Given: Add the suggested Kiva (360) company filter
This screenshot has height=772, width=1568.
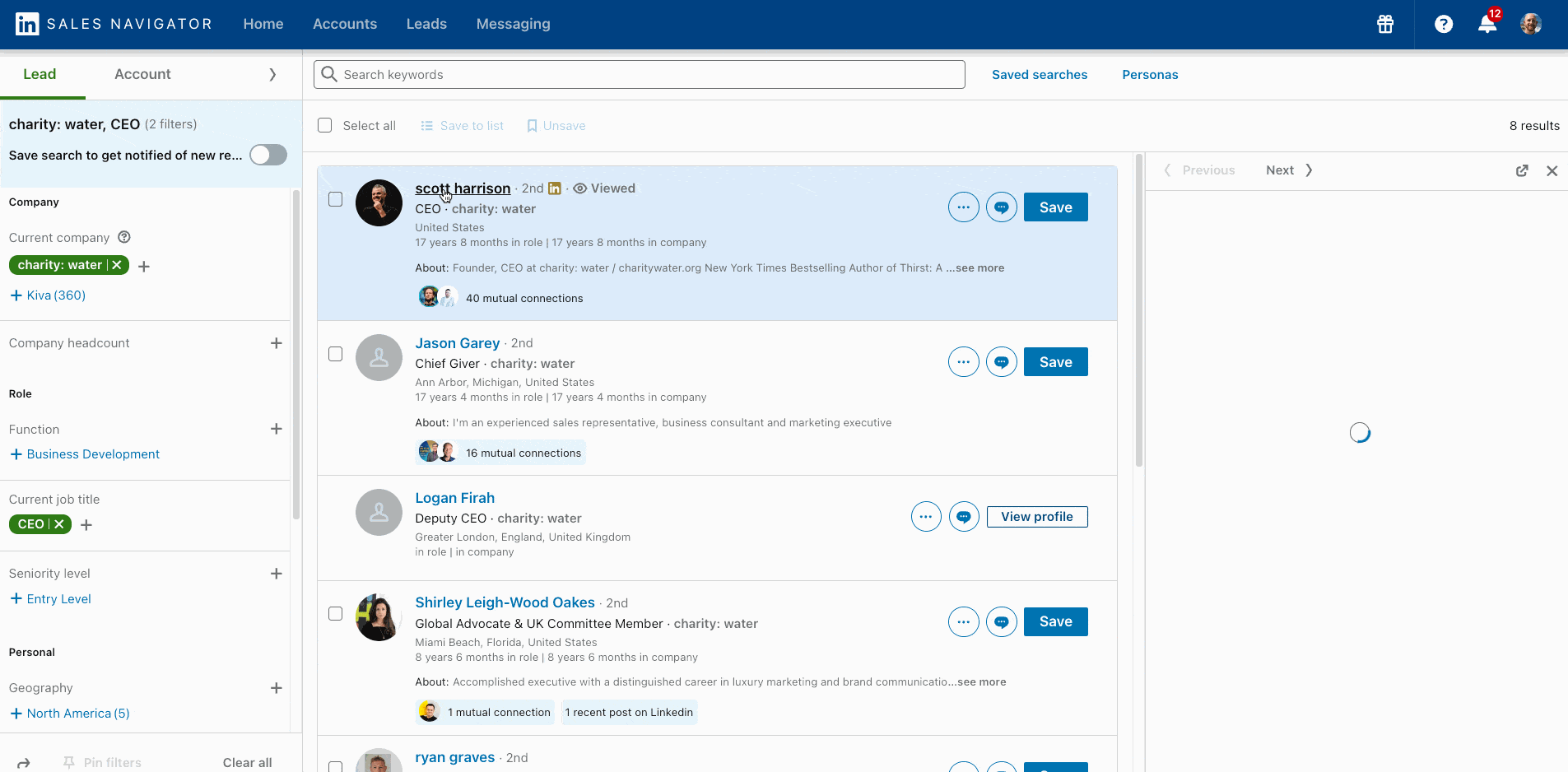Looking at the screenshot, I should 48,295.
